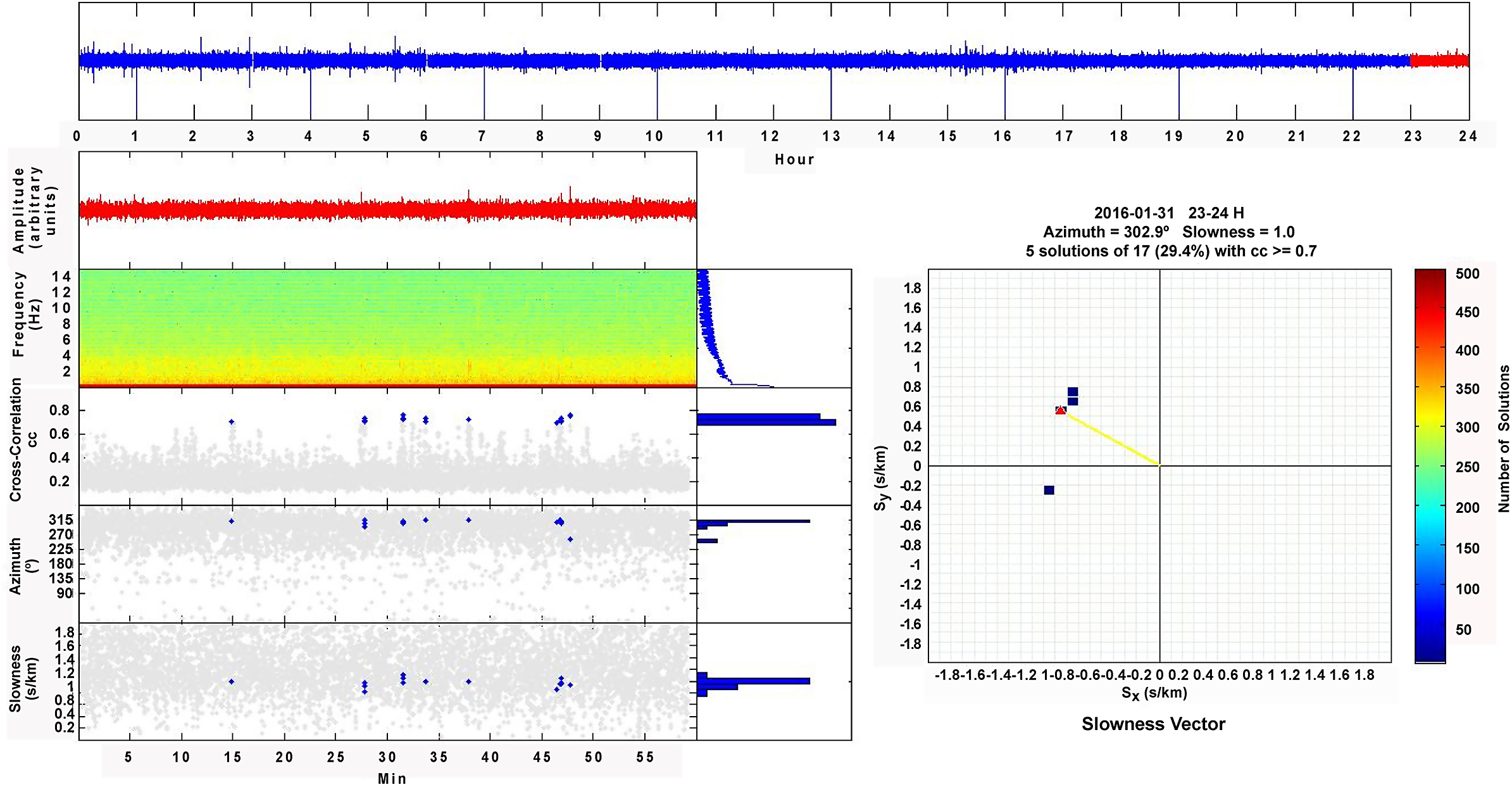Select frequency tick label '14' on the spectrogram axis
Image resolution: width=1512 pixels, height=787 pixels.
pos(62,277)
